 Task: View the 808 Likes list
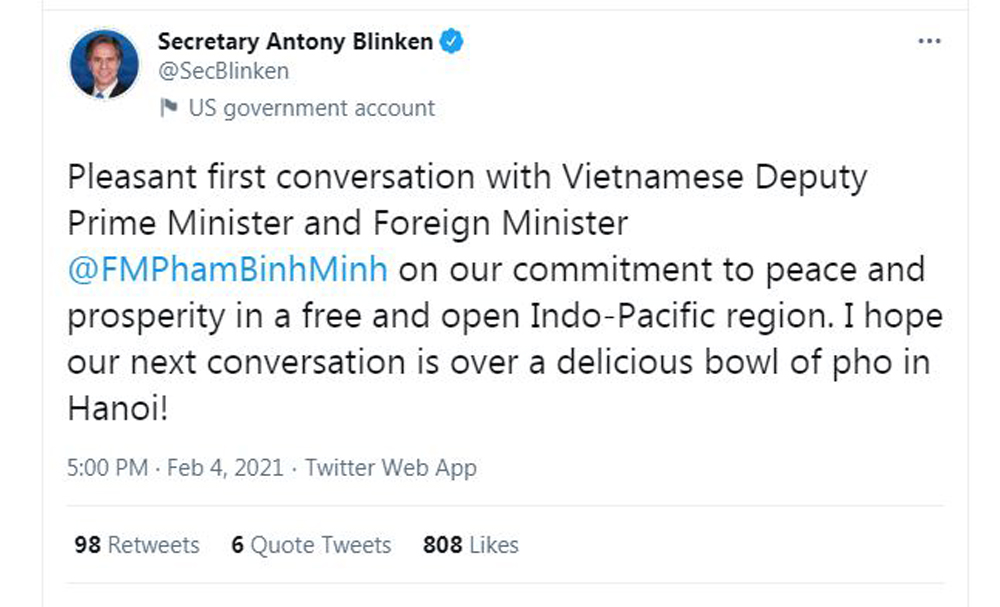click(x=470, y=545)
